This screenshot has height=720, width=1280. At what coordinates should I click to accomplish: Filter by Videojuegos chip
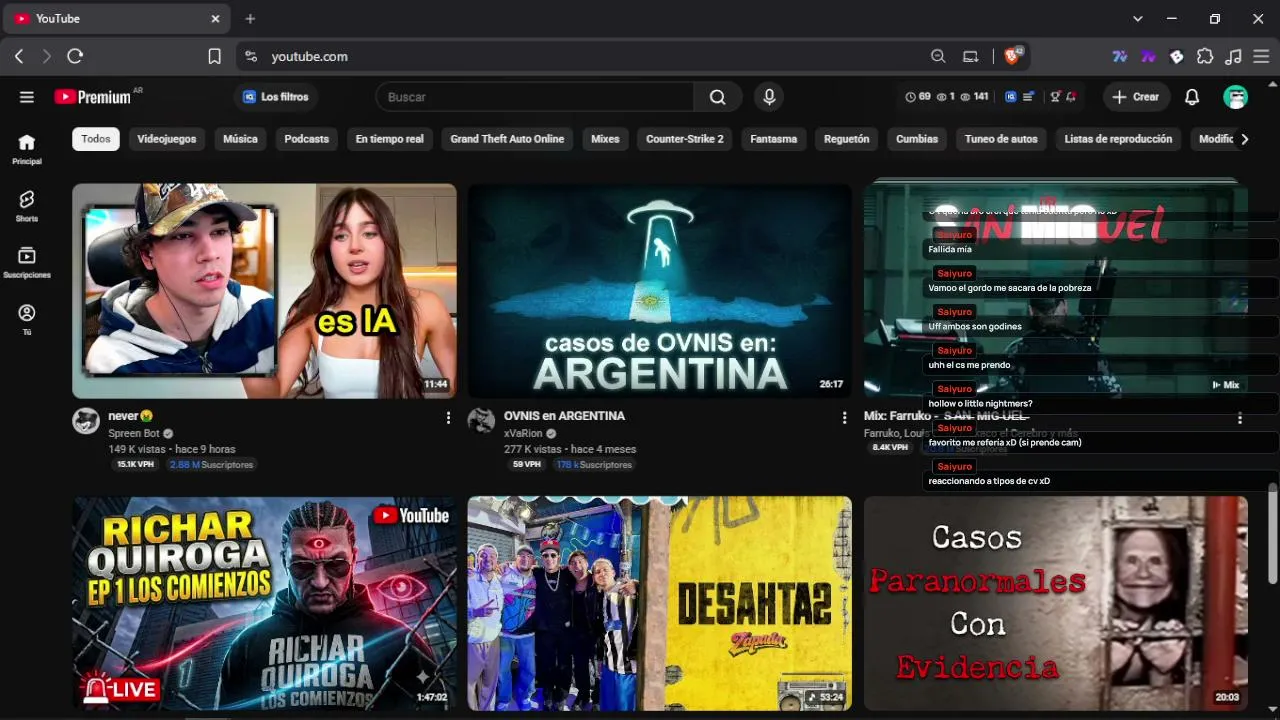tap(167, 139)
